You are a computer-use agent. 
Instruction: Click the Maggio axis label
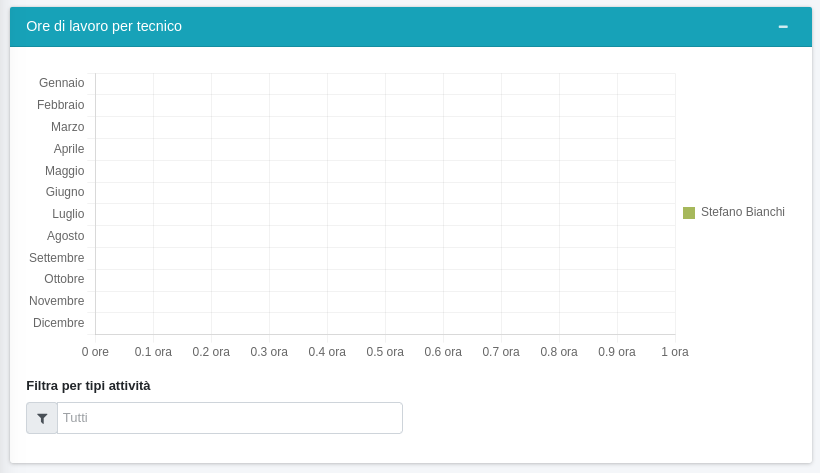(x=65, y=171)
